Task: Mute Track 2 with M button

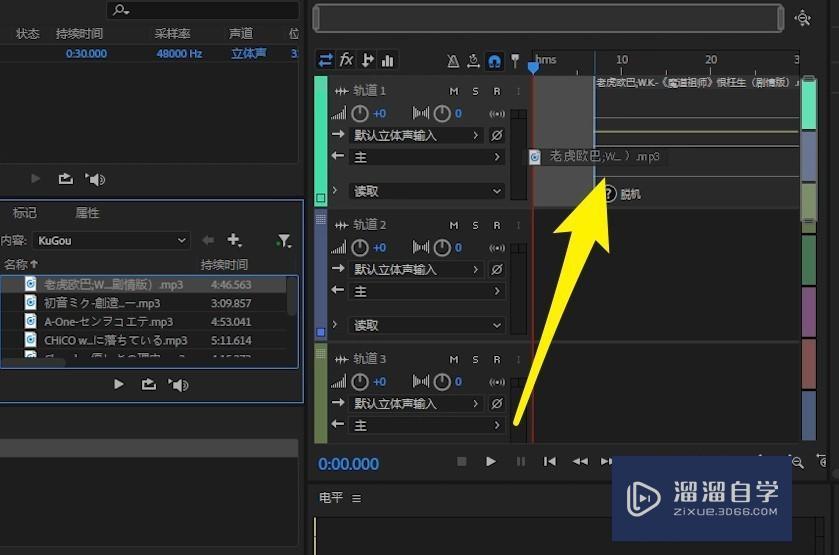Action: [x=454, y=225]
